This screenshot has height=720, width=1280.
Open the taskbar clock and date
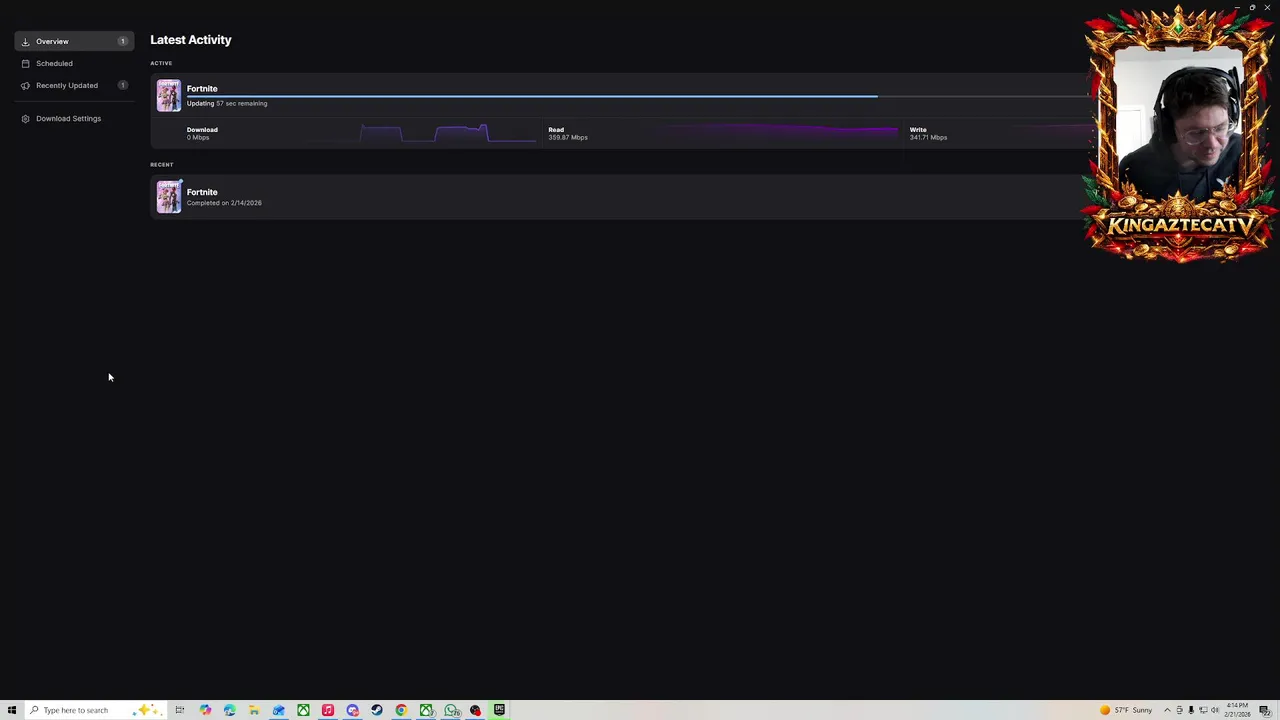(1237, 710)
